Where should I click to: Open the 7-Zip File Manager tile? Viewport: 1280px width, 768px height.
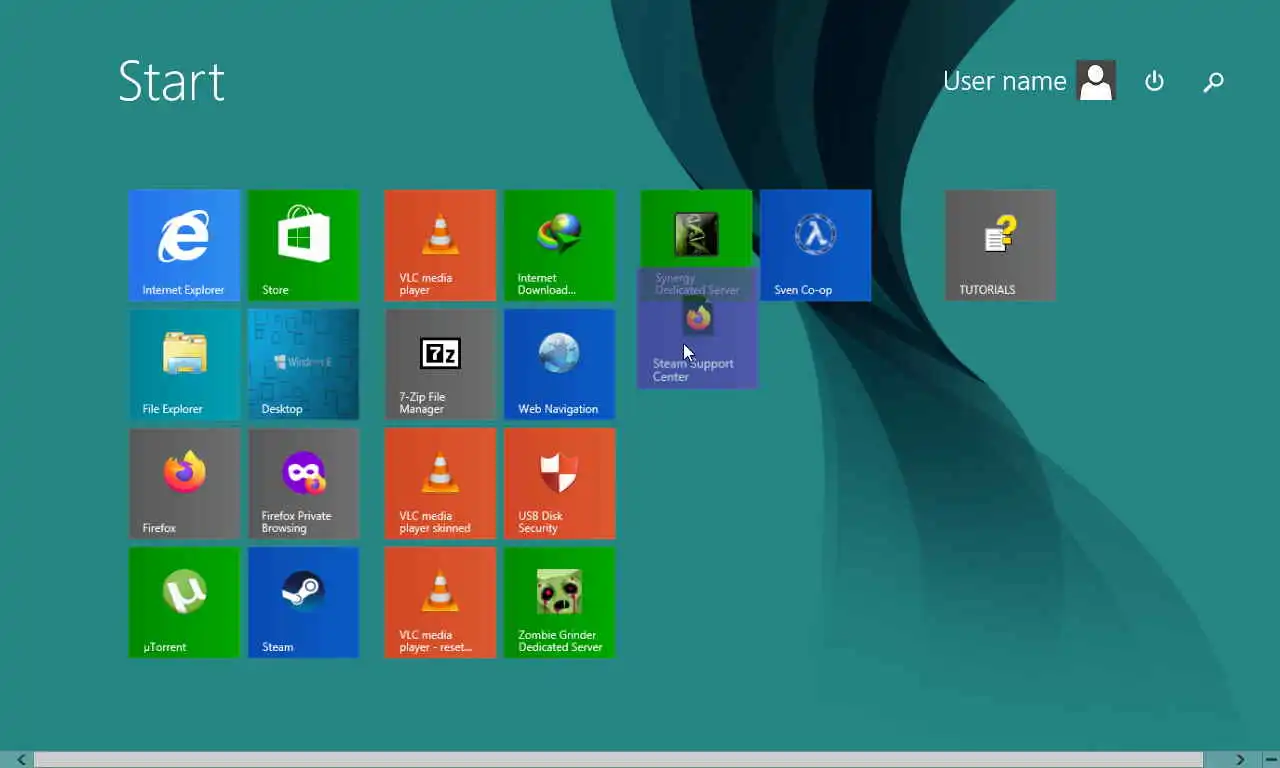point(440,364)
